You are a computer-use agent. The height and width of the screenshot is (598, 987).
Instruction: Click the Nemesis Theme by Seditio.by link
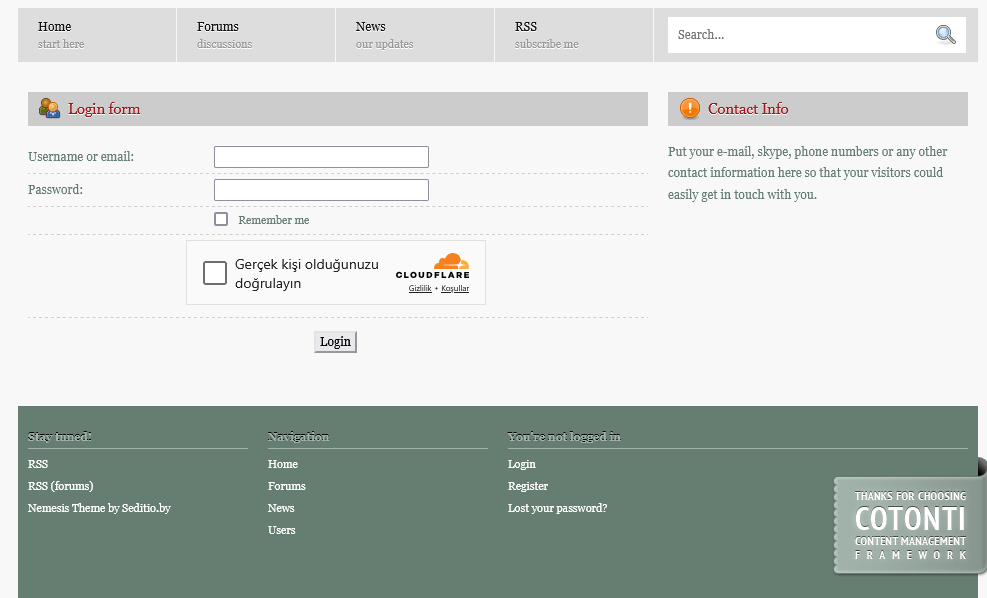pyautogui.click(x=99, y=508)
